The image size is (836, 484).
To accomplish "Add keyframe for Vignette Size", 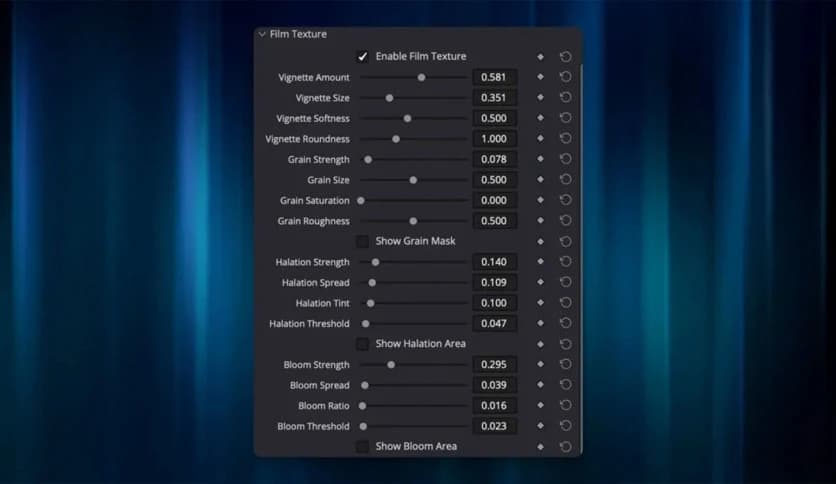I will click(x=540, y=98).
